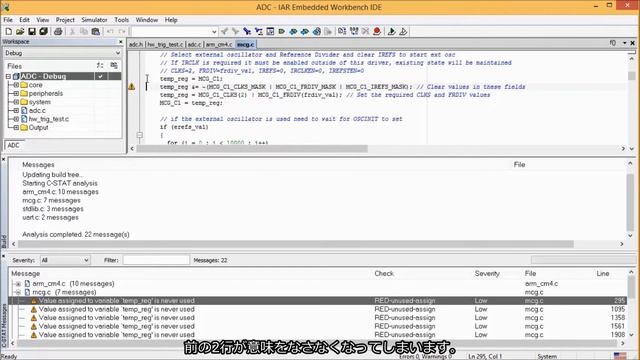Close the Workspace panel
The width and height of the screenshot is (640, 360).
tap(120, 42)
